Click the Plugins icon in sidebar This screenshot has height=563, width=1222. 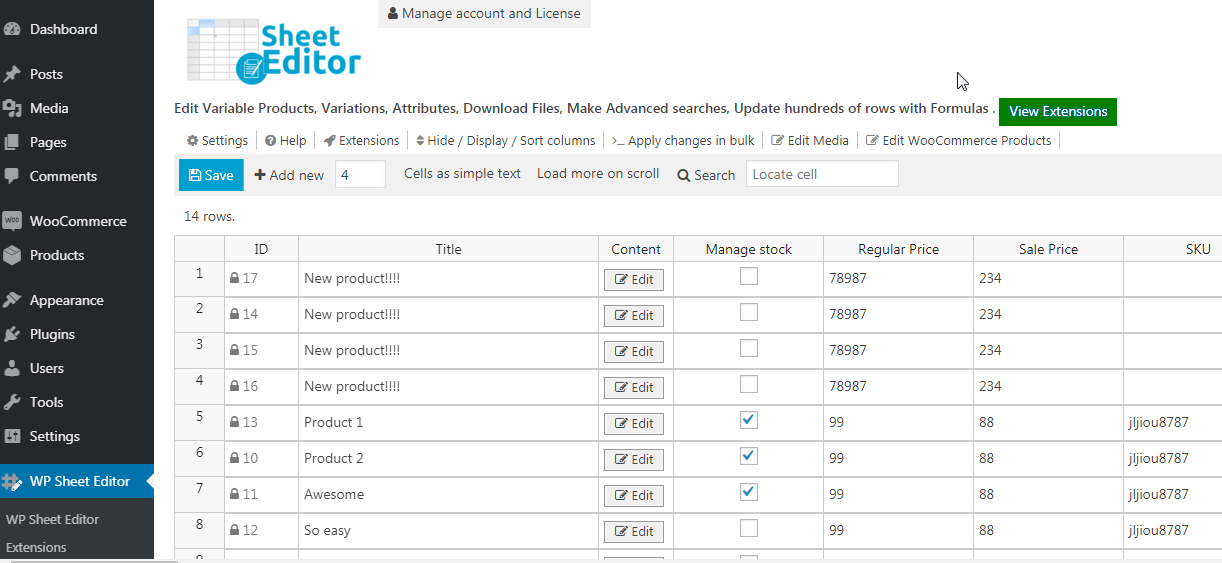tap(13, 334)
